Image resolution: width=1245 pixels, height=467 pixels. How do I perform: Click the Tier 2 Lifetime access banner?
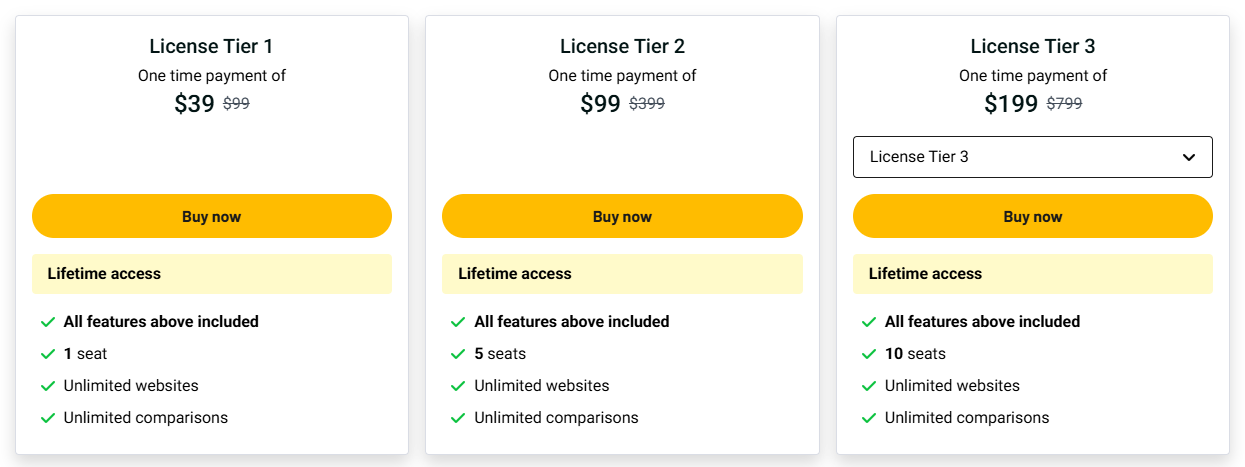coord(622,274)
